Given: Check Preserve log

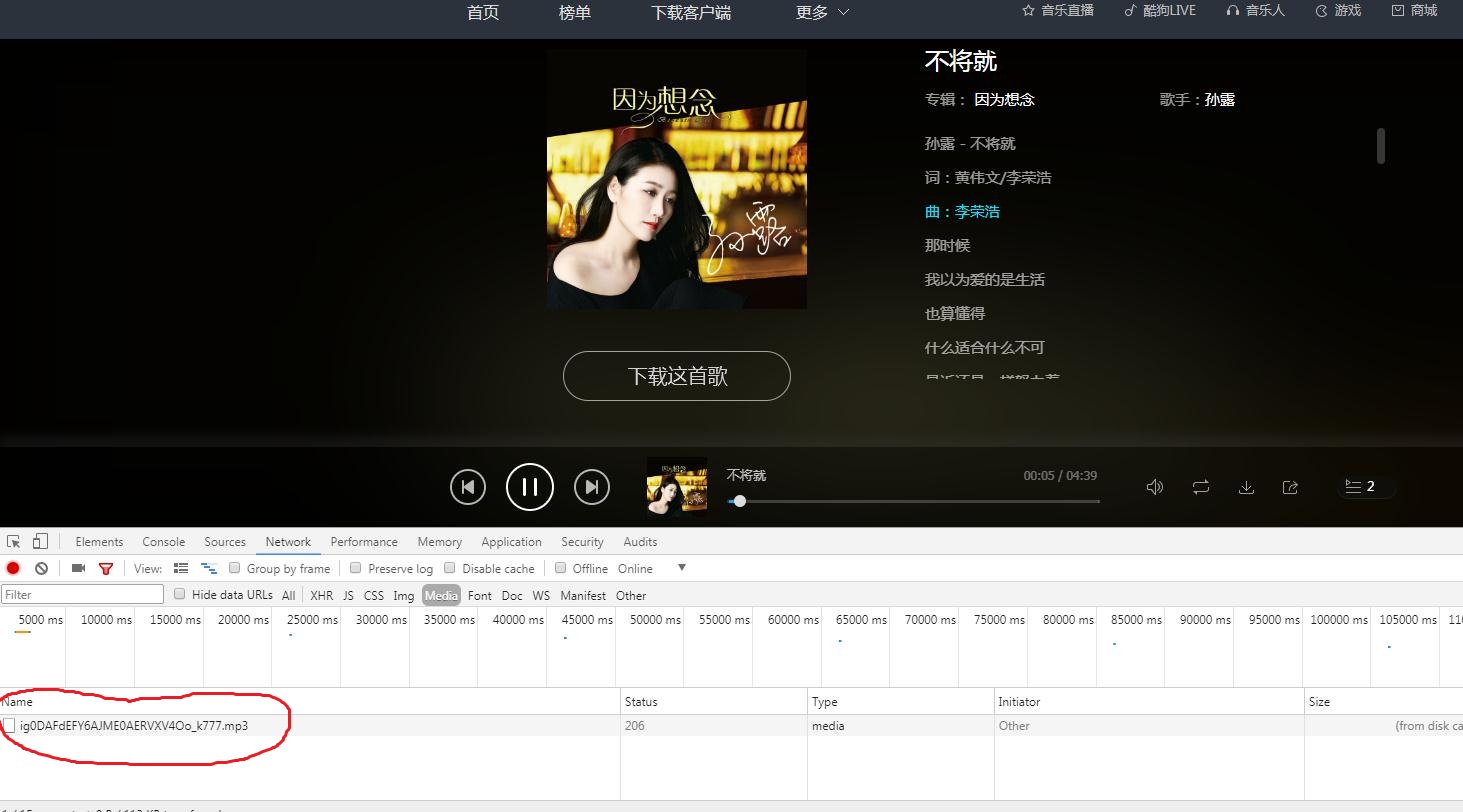Looking at the screenshot, I should click(355, 567).
